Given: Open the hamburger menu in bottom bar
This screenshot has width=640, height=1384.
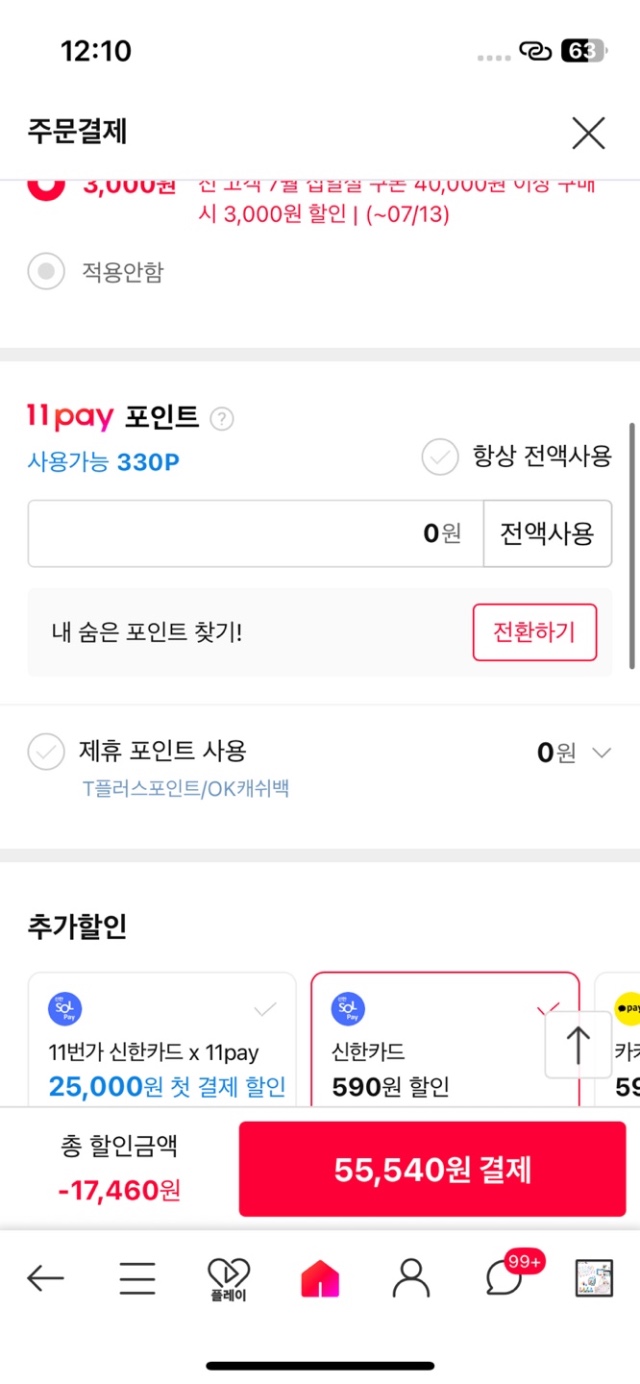Looking at the screenshot, I should pos(137,1277).
